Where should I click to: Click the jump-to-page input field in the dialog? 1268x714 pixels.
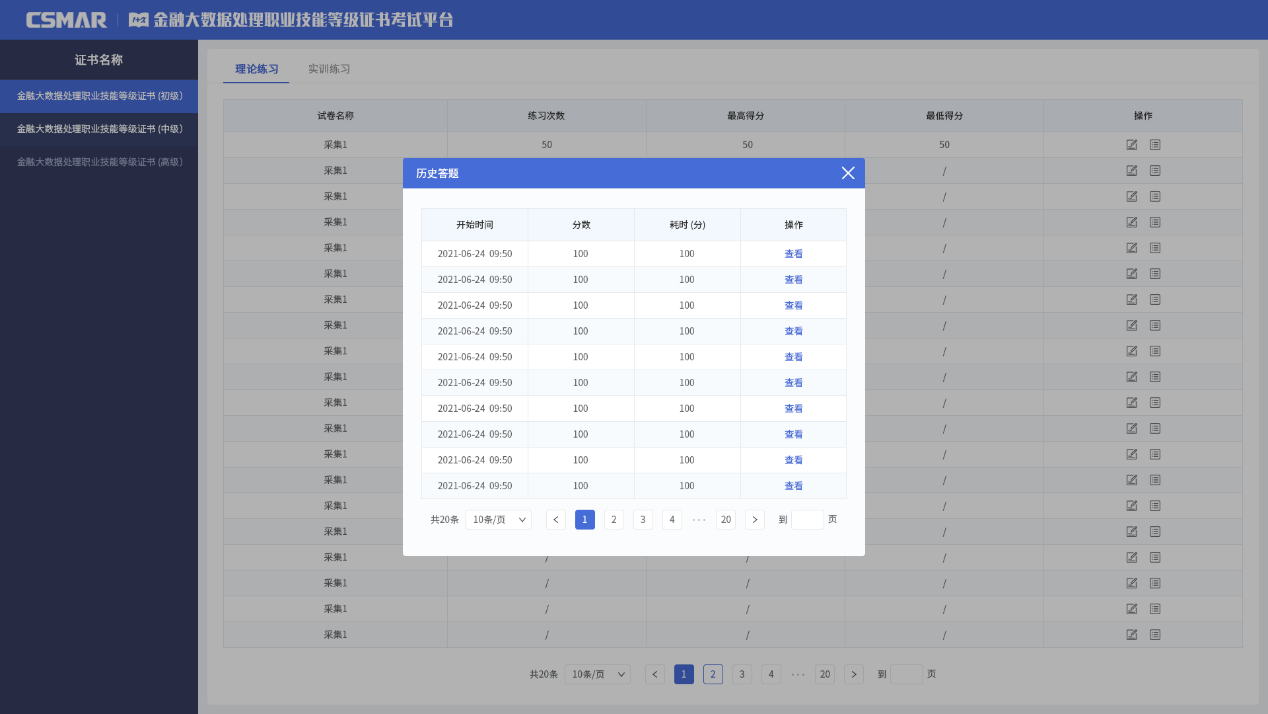pyautogui.click(x=807, y=520)
